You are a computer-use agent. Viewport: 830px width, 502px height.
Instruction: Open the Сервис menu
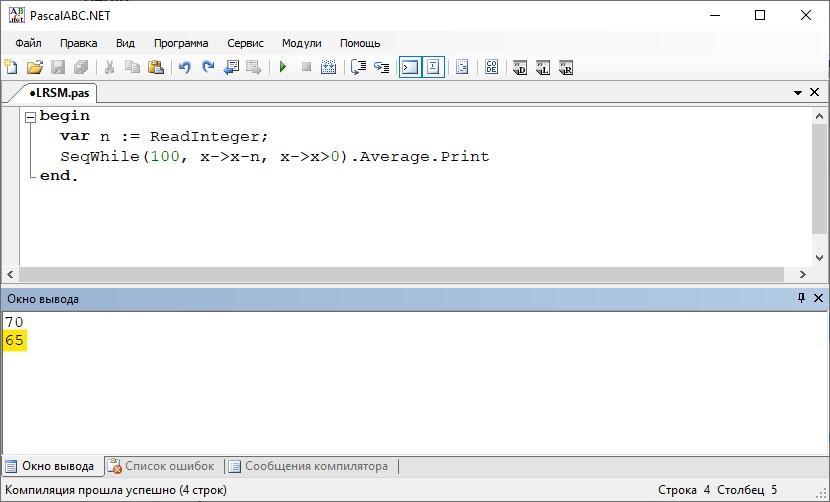[245, 43]
